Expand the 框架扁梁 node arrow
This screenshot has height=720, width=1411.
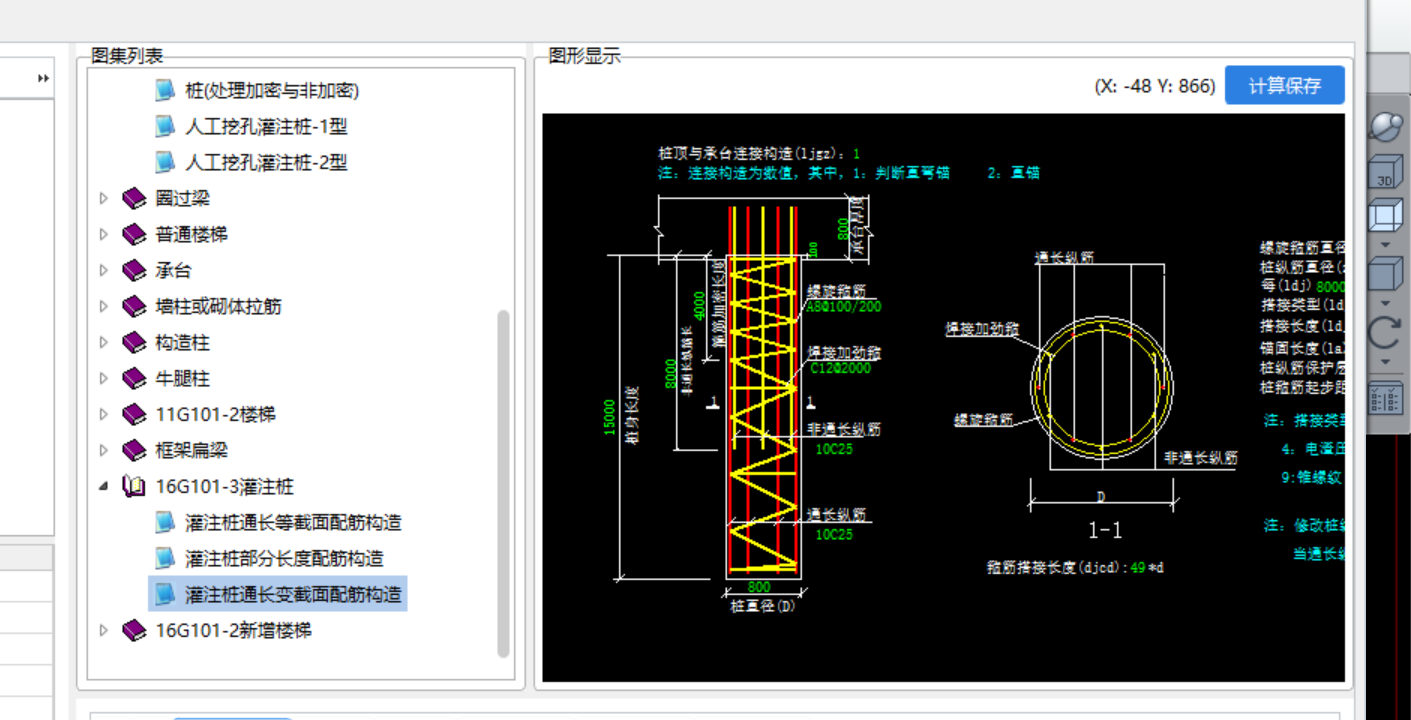(x=103, y=451)
